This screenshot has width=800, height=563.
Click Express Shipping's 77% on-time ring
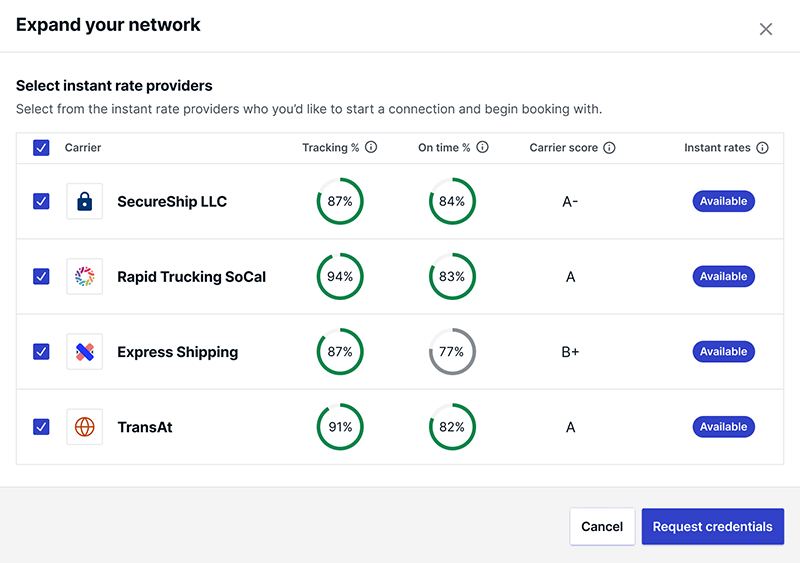tap(452, 352)
